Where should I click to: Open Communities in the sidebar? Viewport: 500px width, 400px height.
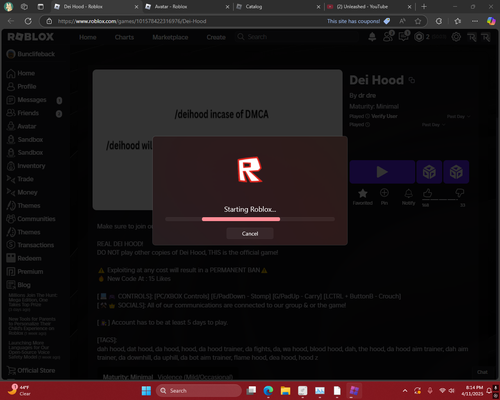pos(31,219)
